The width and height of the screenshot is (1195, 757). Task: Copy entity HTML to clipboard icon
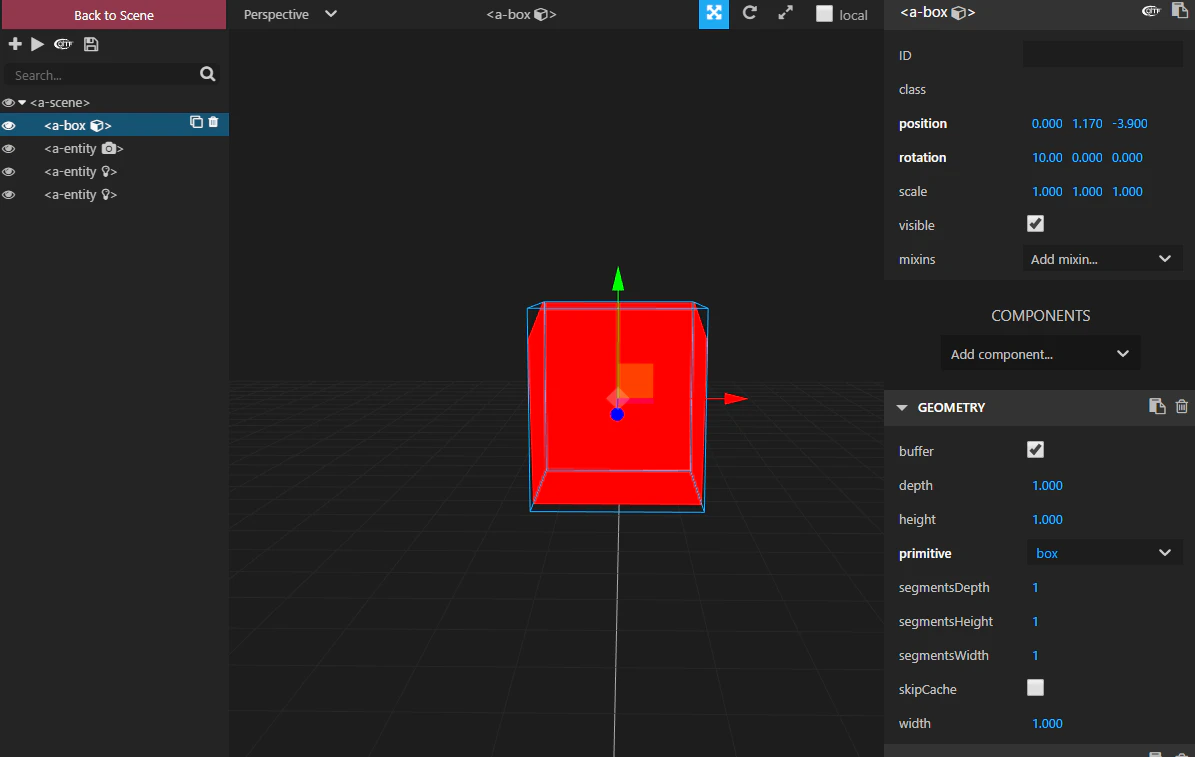pyautogui.click(x=1179, y=11)
